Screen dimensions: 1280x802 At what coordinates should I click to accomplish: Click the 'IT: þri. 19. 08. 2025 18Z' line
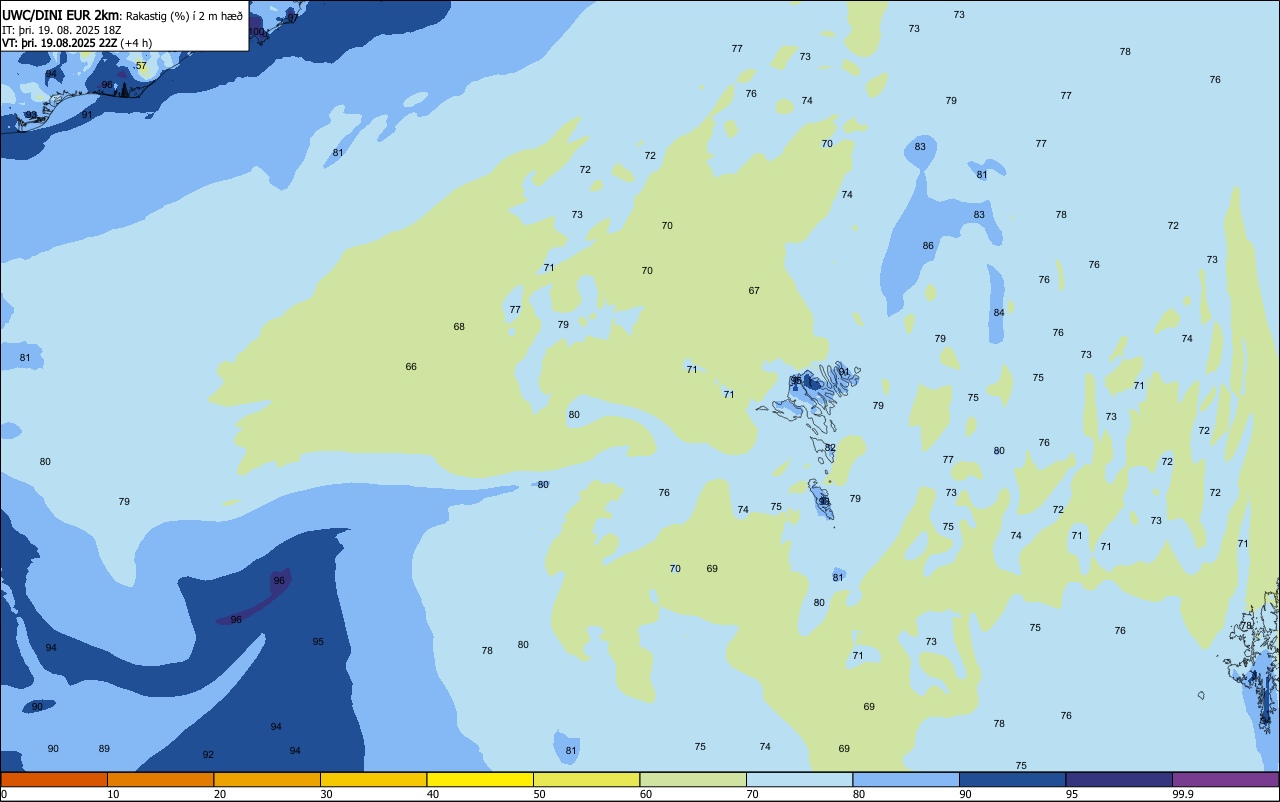point(63,30)
